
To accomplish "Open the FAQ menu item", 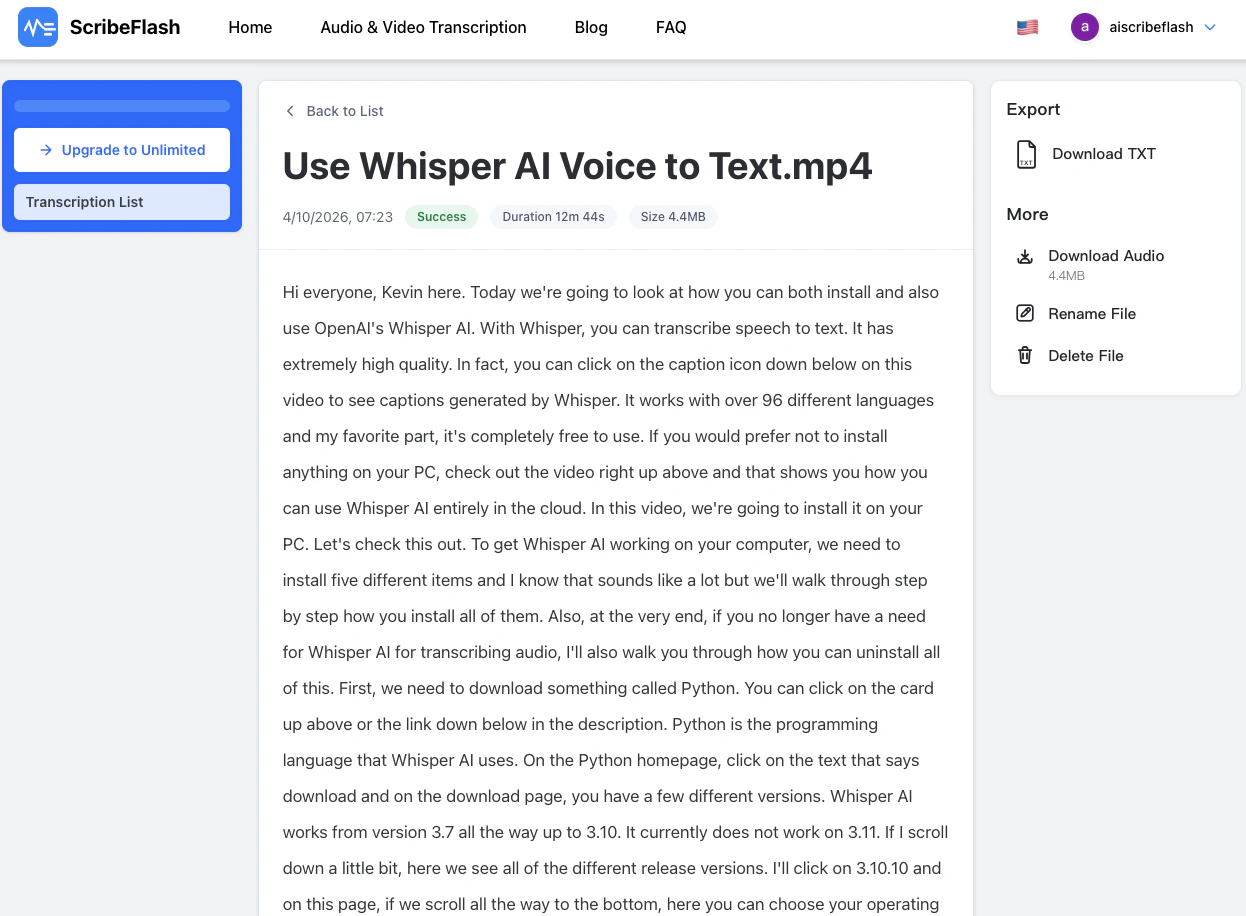I will click(x=671, y=27).
